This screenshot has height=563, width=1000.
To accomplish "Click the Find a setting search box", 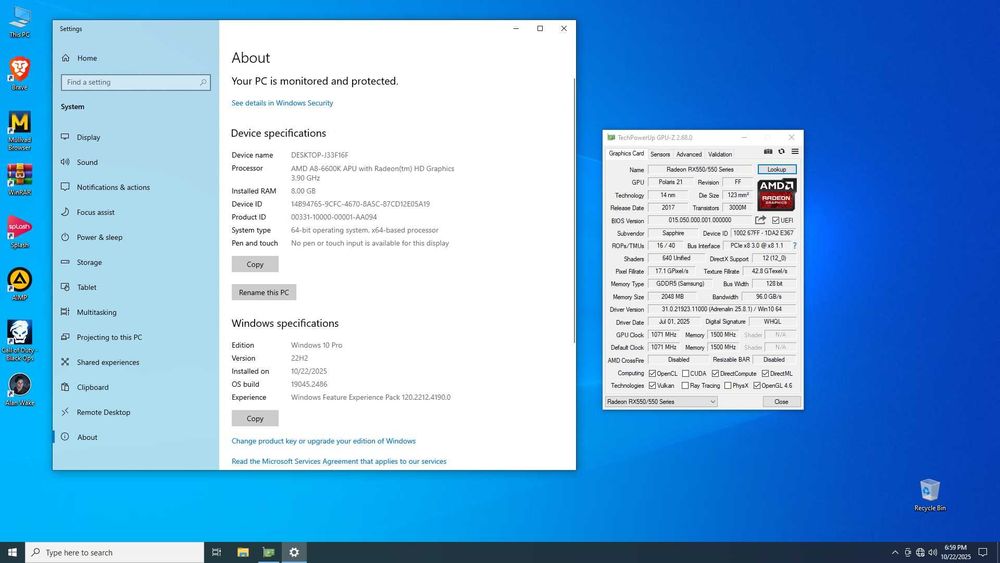I will (136, 82).
